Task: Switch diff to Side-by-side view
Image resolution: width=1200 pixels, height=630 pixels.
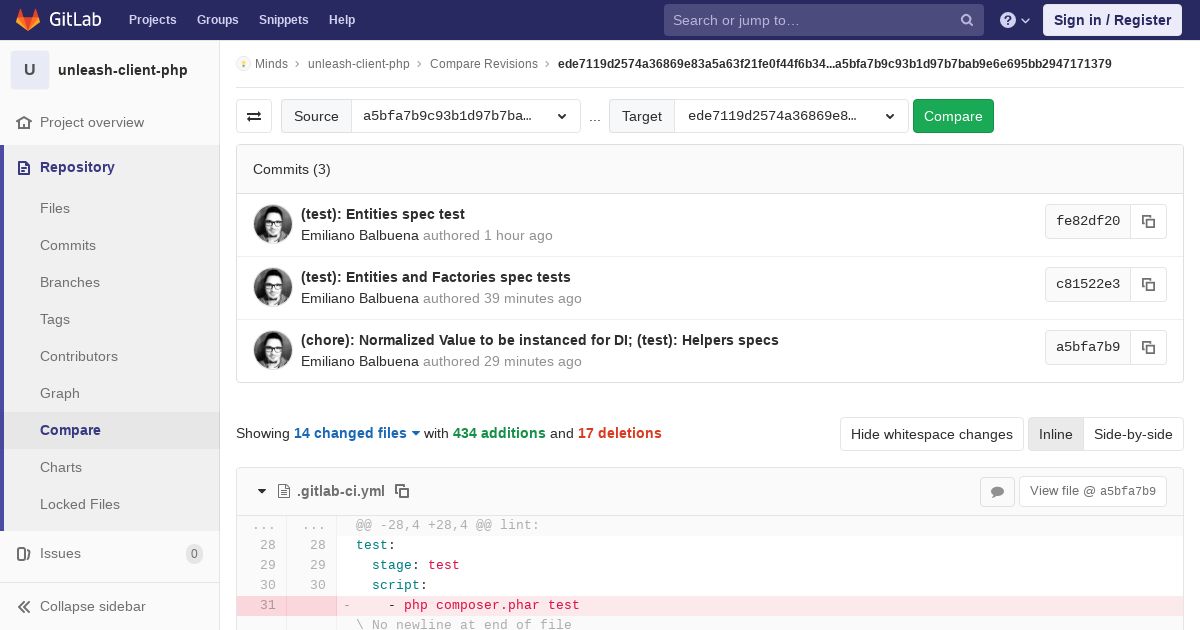Action: [x=1132, y=434]
